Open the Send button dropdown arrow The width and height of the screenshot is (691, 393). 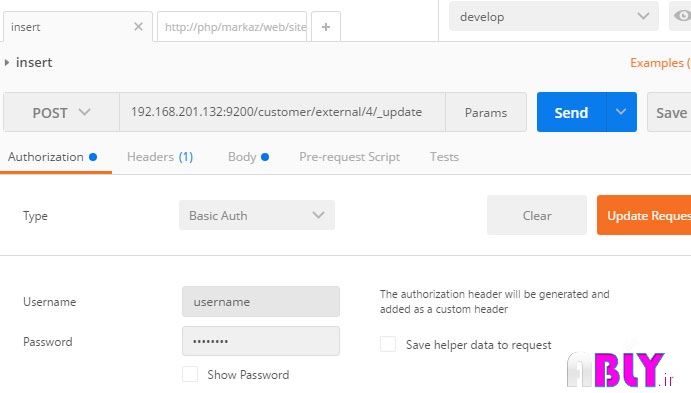(x=621, y=112)
